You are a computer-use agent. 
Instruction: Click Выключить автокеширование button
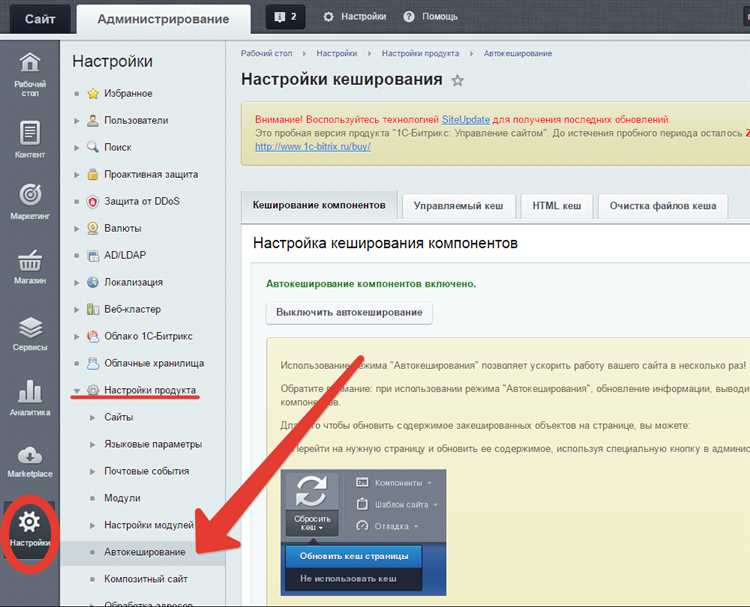pos(349,312)
